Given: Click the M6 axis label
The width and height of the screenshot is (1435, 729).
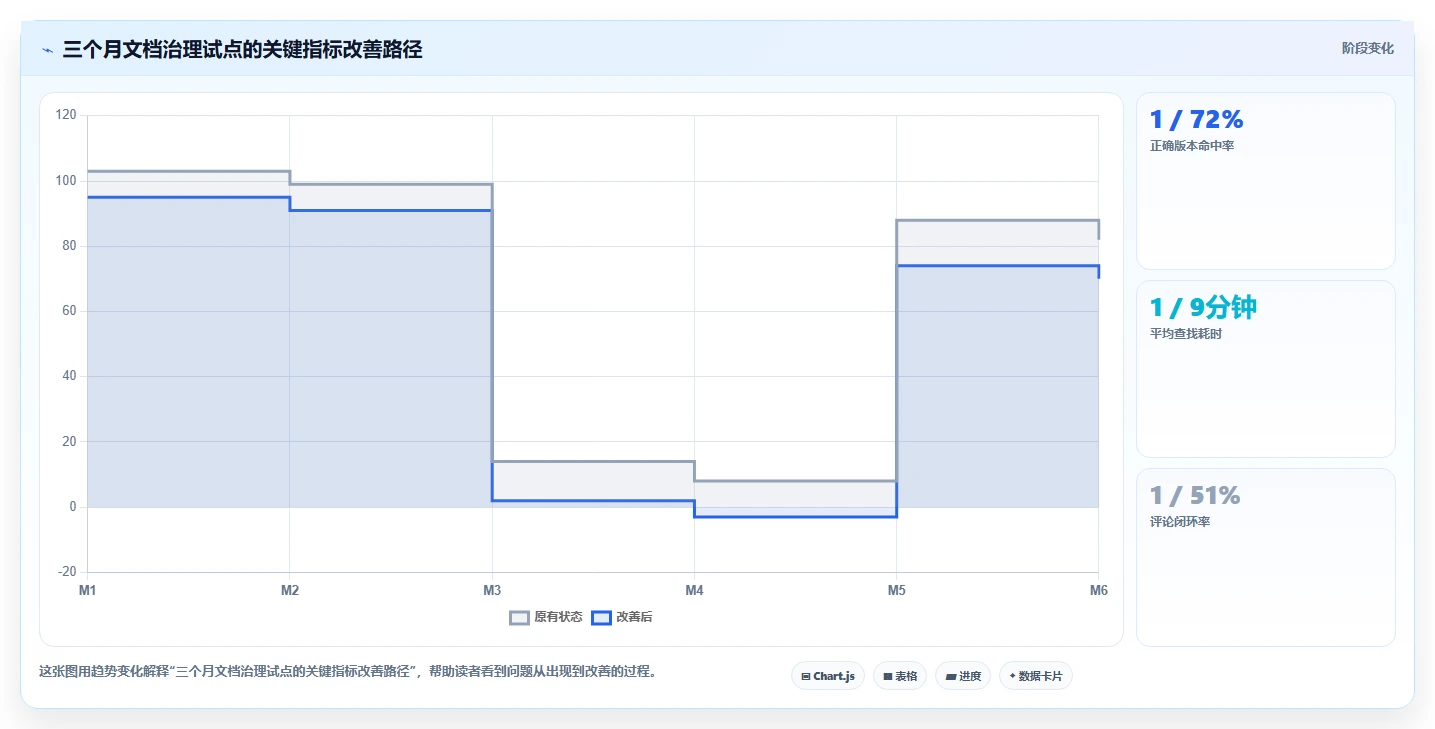Looking at the screenshot, I should click(x=1098, y=591).
